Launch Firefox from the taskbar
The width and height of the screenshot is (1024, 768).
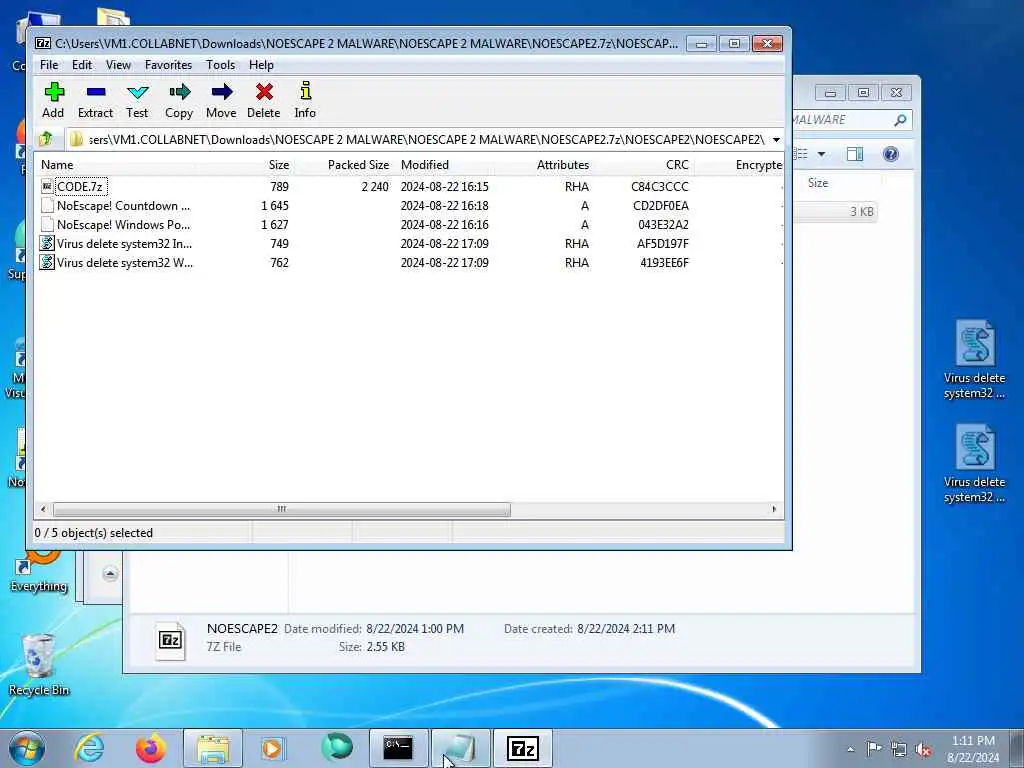point(151,748)
